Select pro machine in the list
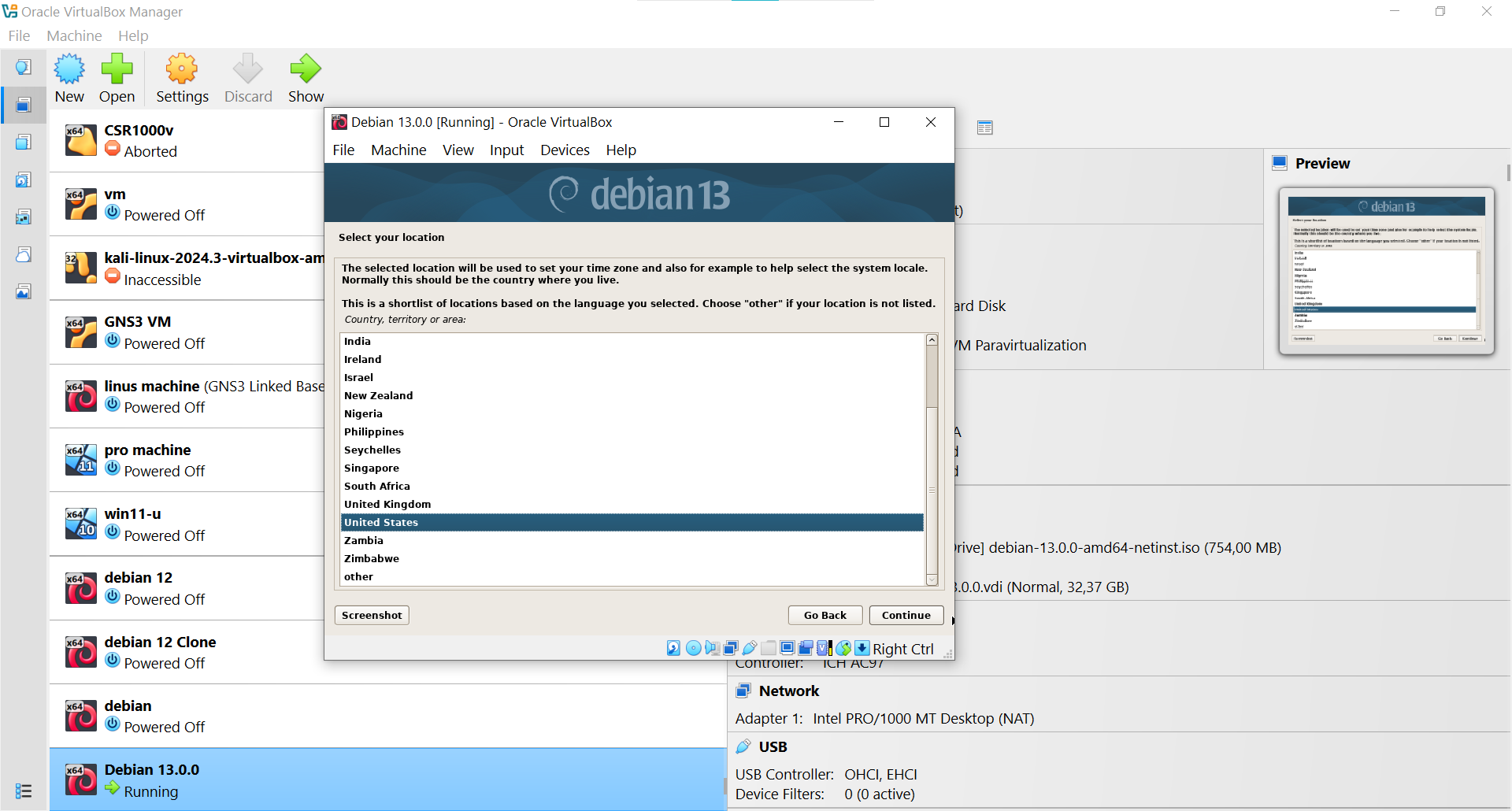Screen dimensions: 1512x811 pyautogui.click(x=187, y=460)
